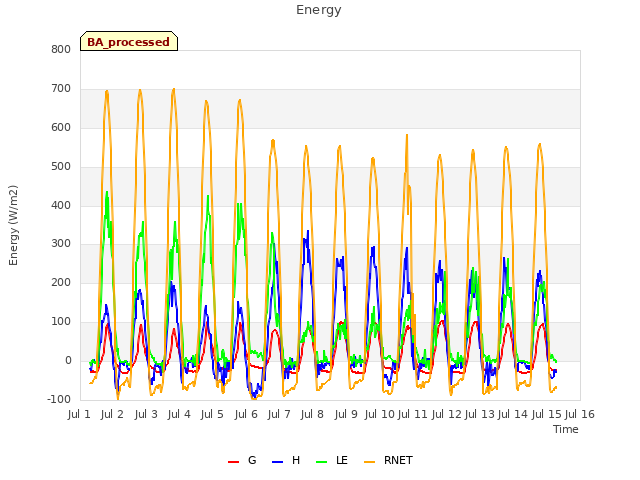
Task: Click the Jul 15 x-axis tick label
Action: point(546,414)
